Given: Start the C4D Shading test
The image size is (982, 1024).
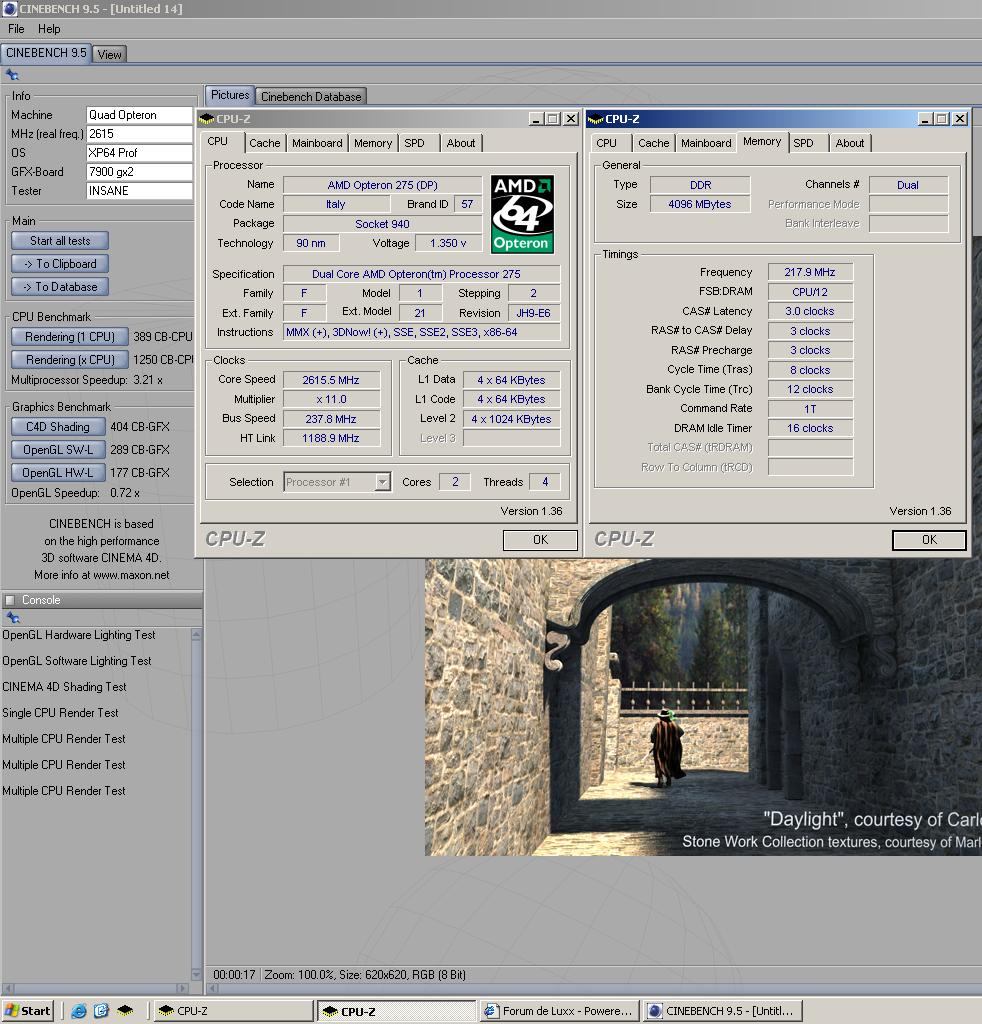Looking at the screenshot, I should (58, 427).
